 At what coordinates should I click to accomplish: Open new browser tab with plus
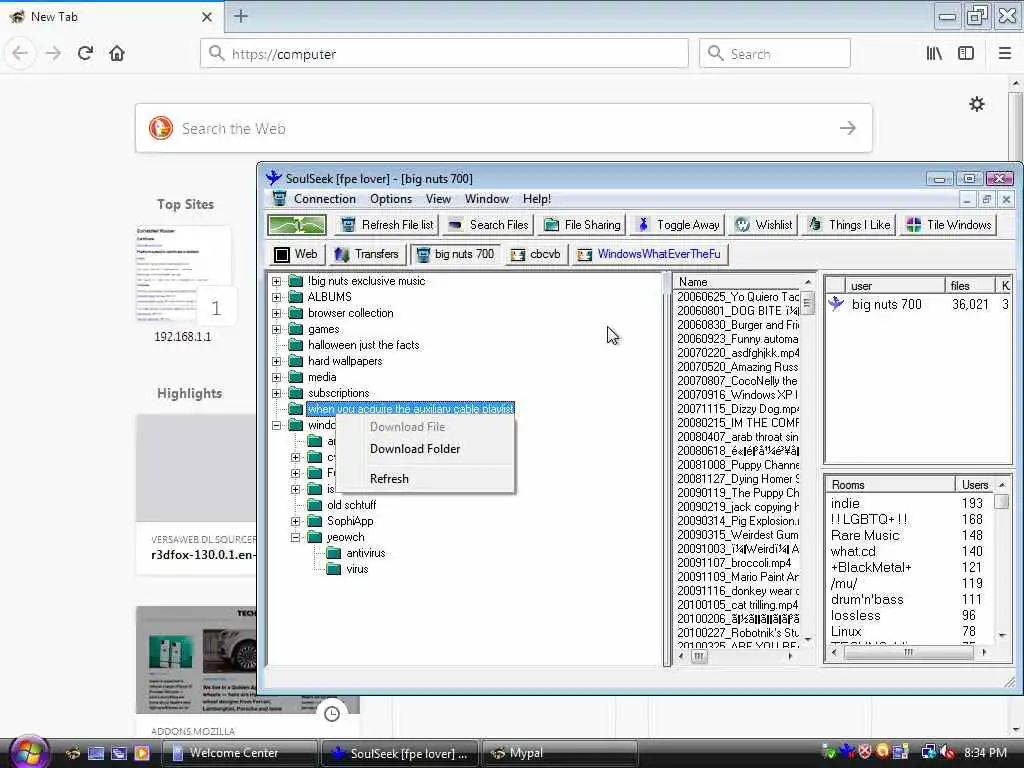coord(241,16)
